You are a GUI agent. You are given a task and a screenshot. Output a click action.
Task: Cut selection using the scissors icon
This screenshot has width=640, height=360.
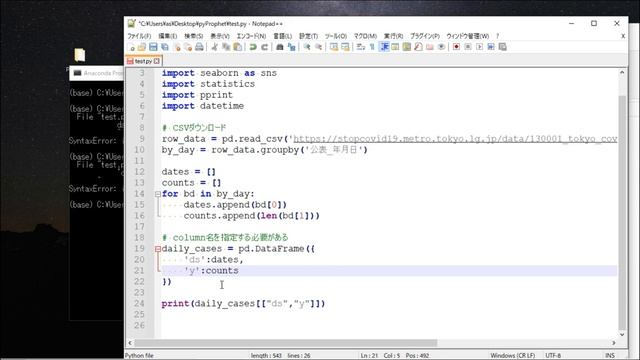(214, 47)
